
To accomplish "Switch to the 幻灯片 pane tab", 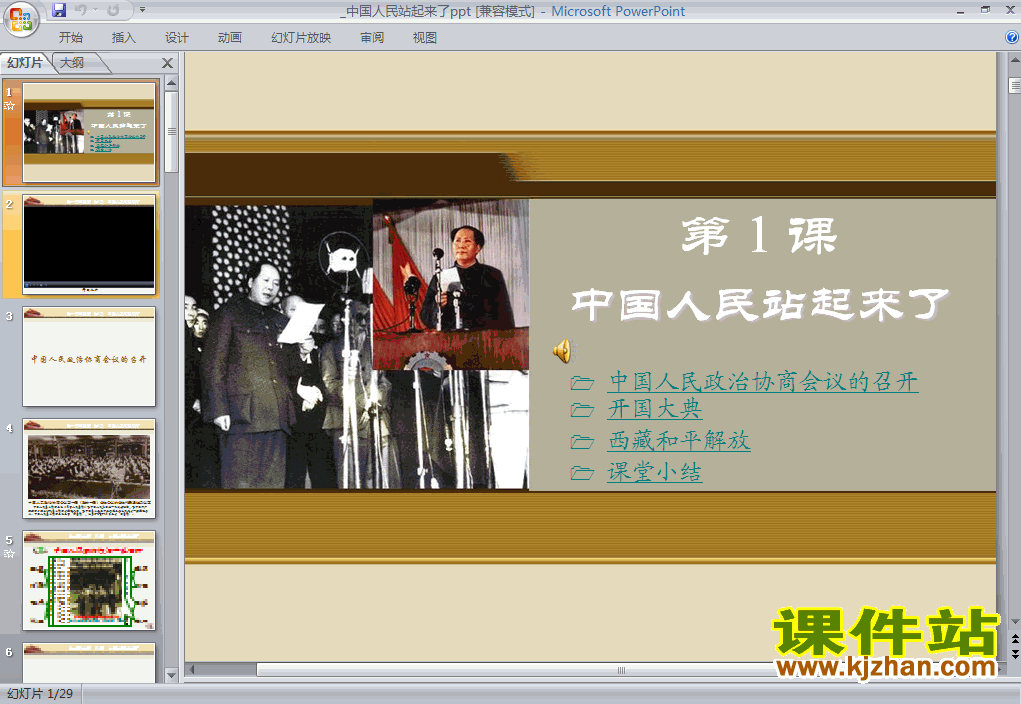I will coord(25,63).
